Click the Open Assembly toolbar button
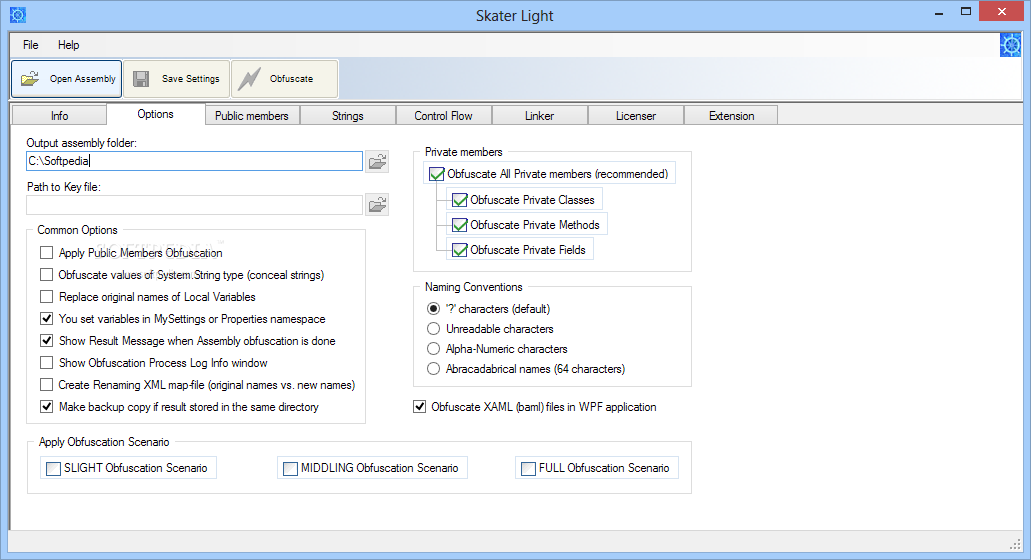 click(x=66, y=79)
